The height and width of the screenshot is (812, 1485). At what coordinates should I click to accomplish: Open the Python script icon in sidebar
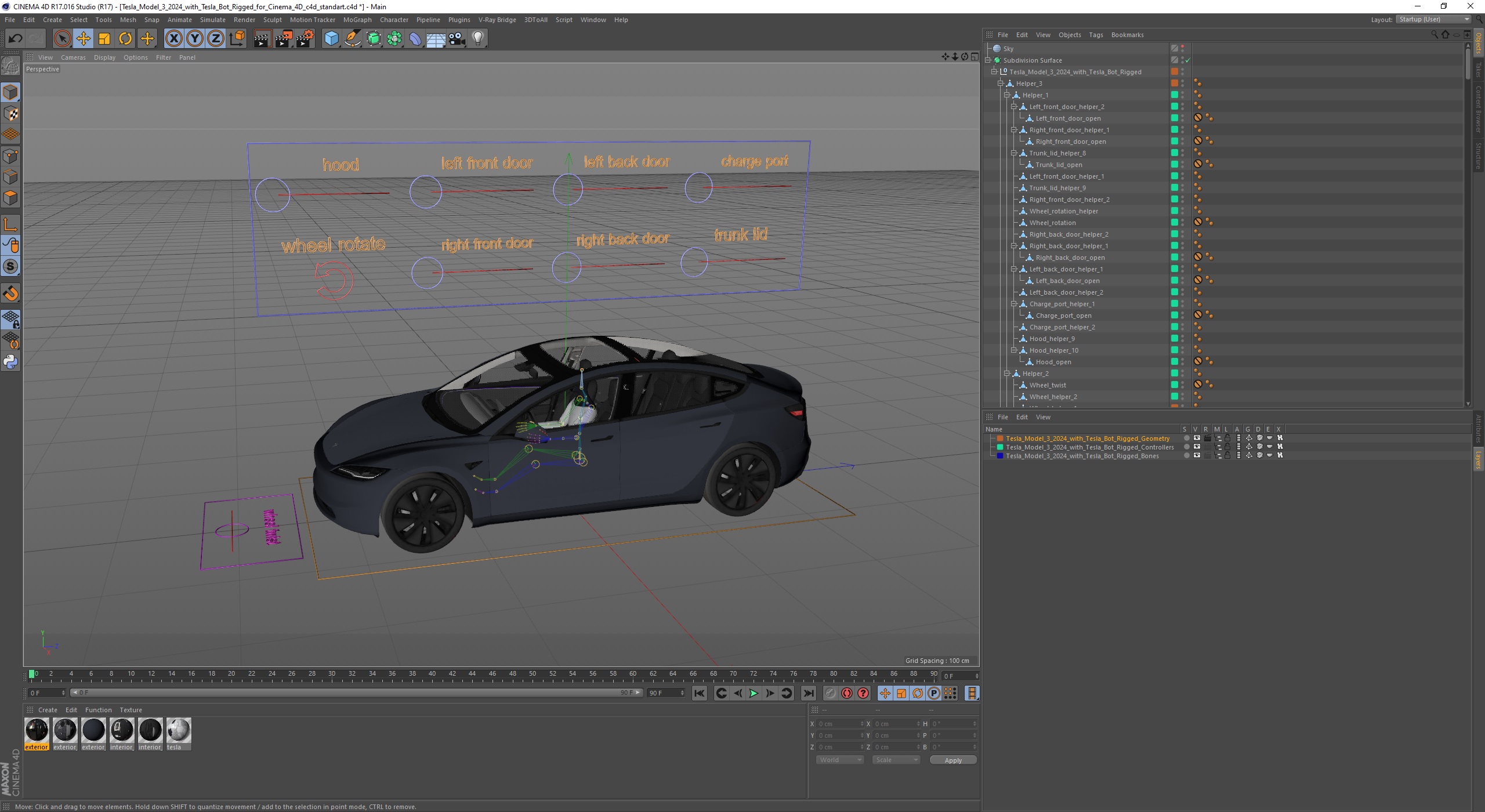(x=10, y=362)
